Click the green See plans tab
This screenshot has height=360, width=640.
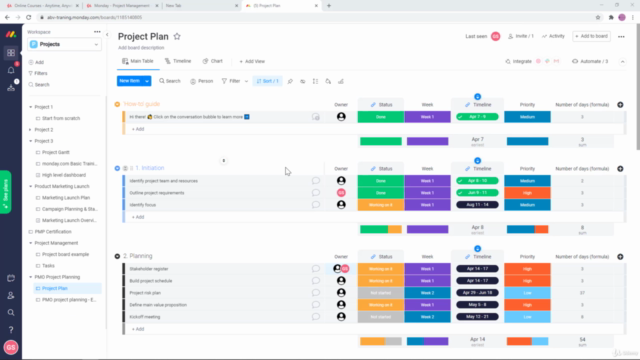5,192
